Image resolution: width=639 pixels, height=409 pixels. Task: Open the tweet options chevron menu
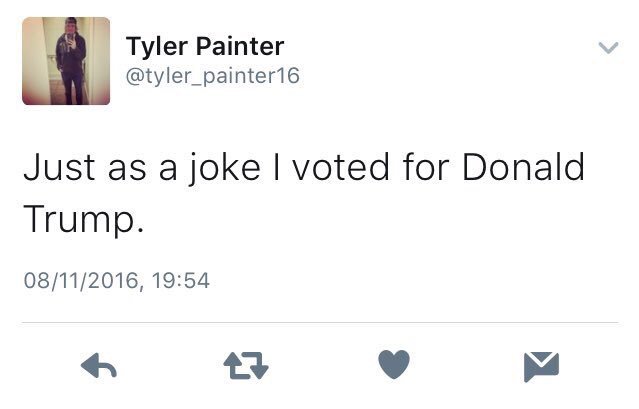coord(606,47)
